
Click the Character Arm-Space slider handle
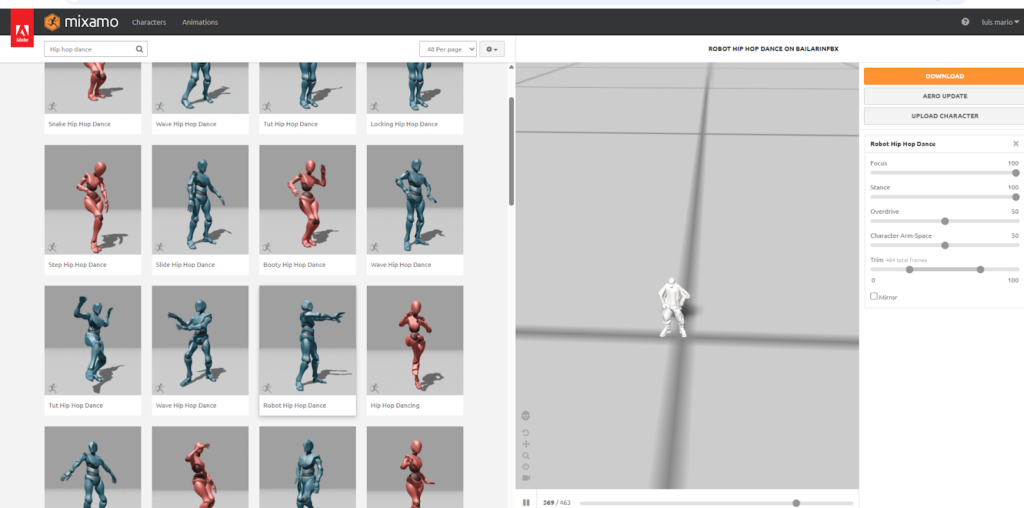tap(945, 246)
